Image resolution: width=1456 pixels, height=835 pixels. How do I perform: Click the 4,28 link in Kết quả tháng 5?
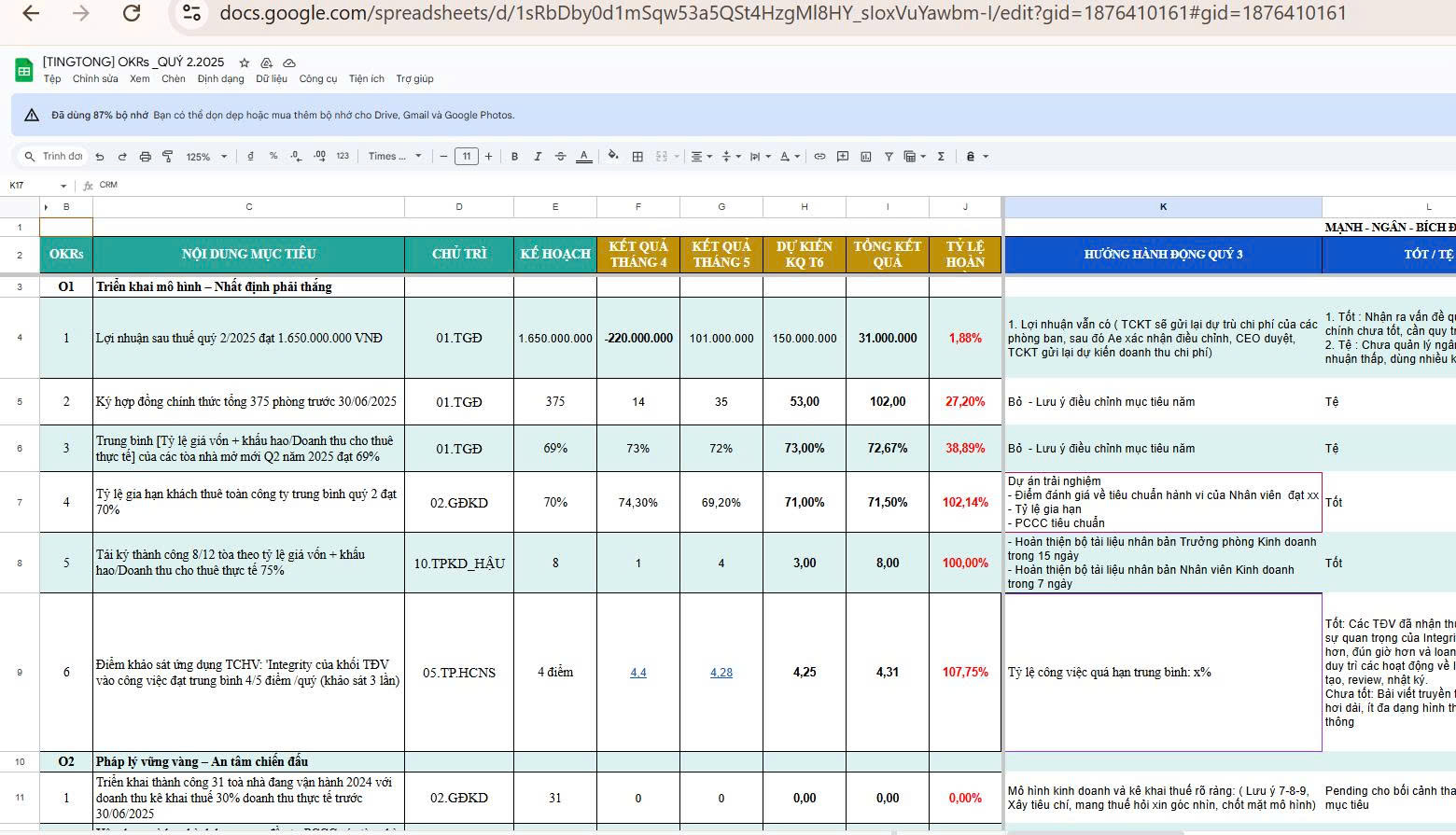click(x=721, y=673)
